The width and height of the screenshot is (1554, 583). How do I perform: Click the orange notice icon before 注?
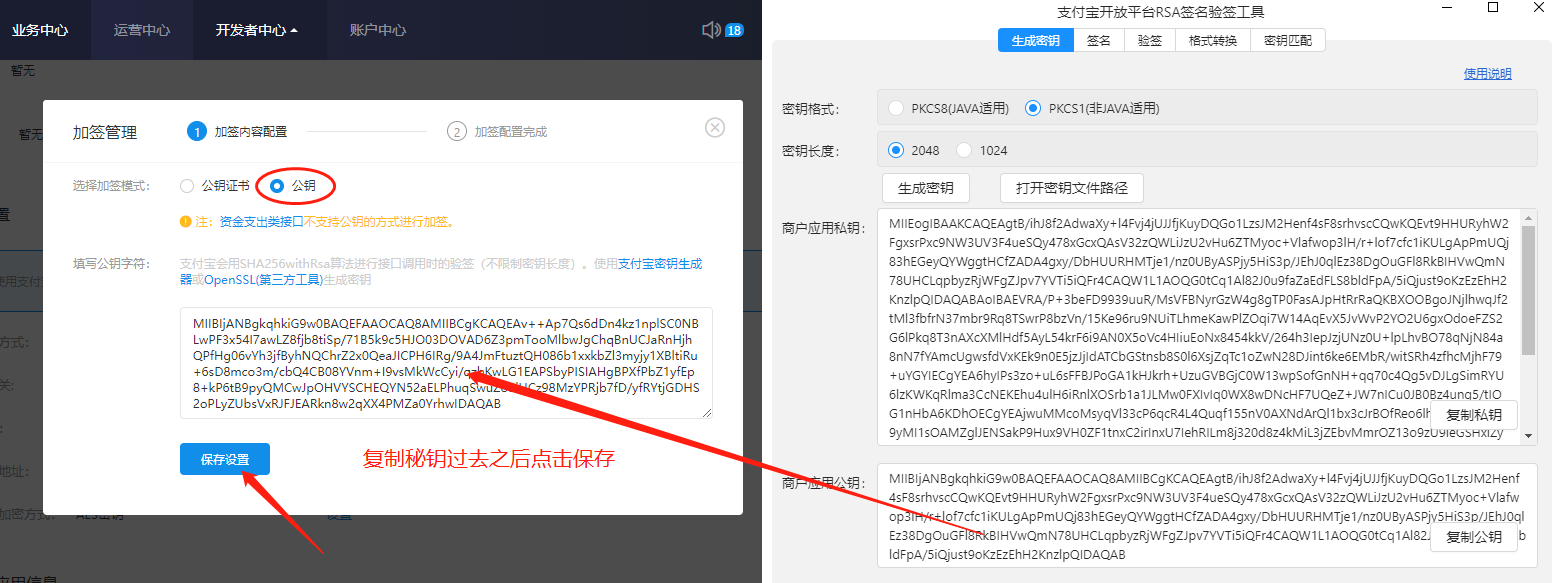point(185,222)
